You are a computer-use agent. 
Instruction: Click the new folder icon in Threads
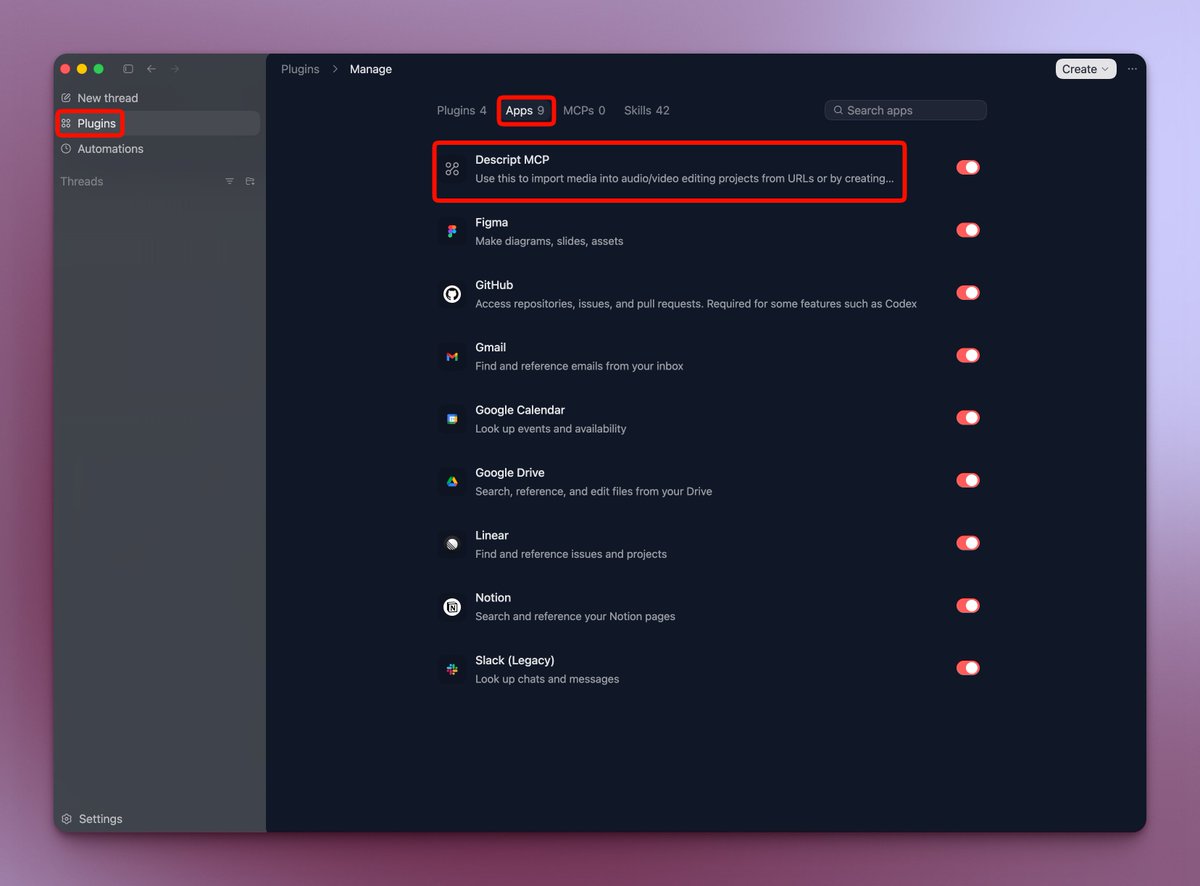(250, 181)
